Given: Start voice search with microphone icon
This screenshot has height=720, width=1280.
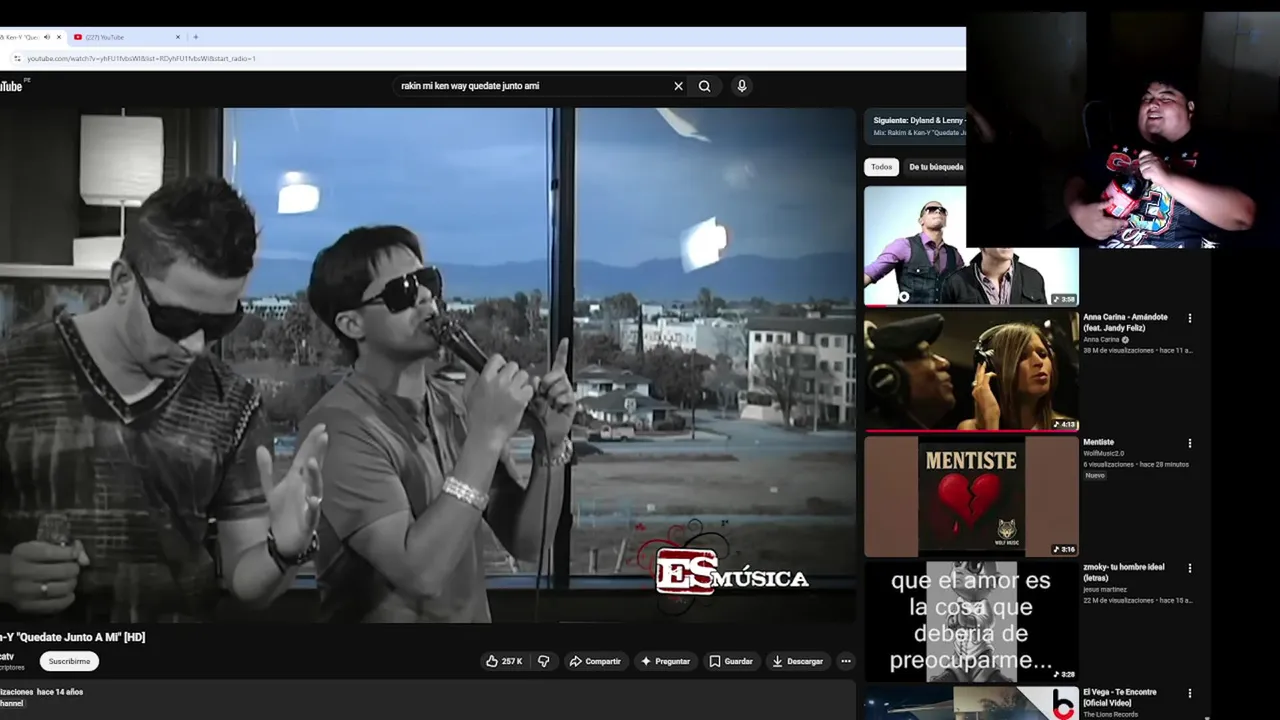Looking at the screenshot, I should [742, 86].
